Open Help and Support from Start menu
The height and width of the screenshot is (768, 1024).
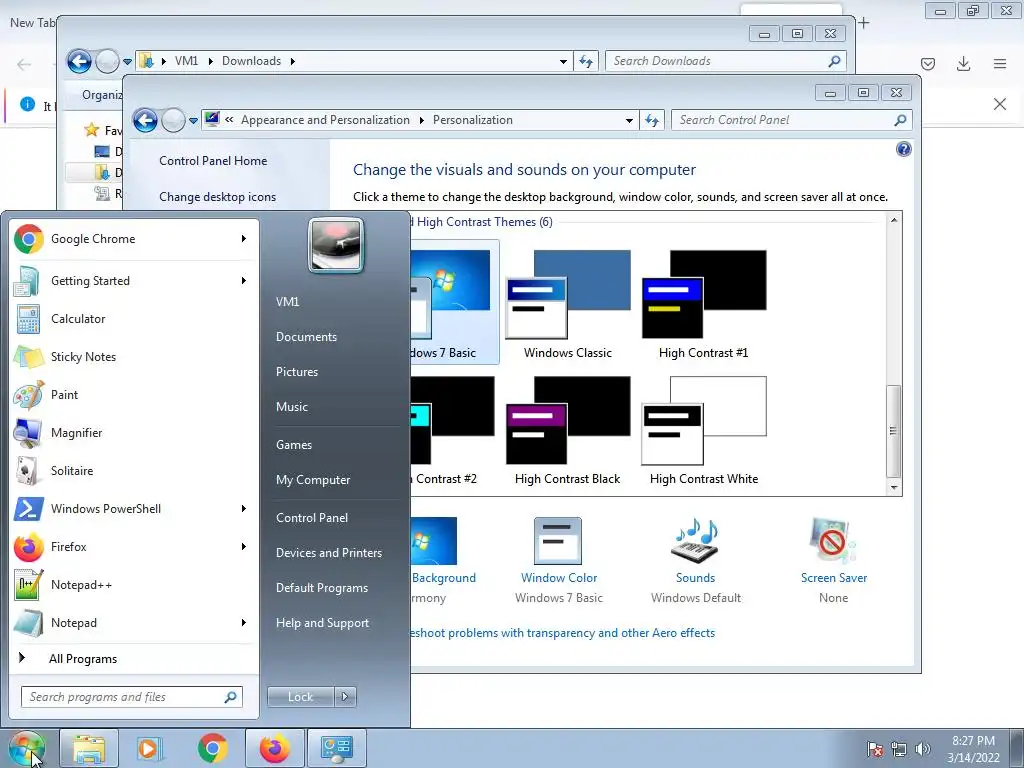[x=322, y=623]
